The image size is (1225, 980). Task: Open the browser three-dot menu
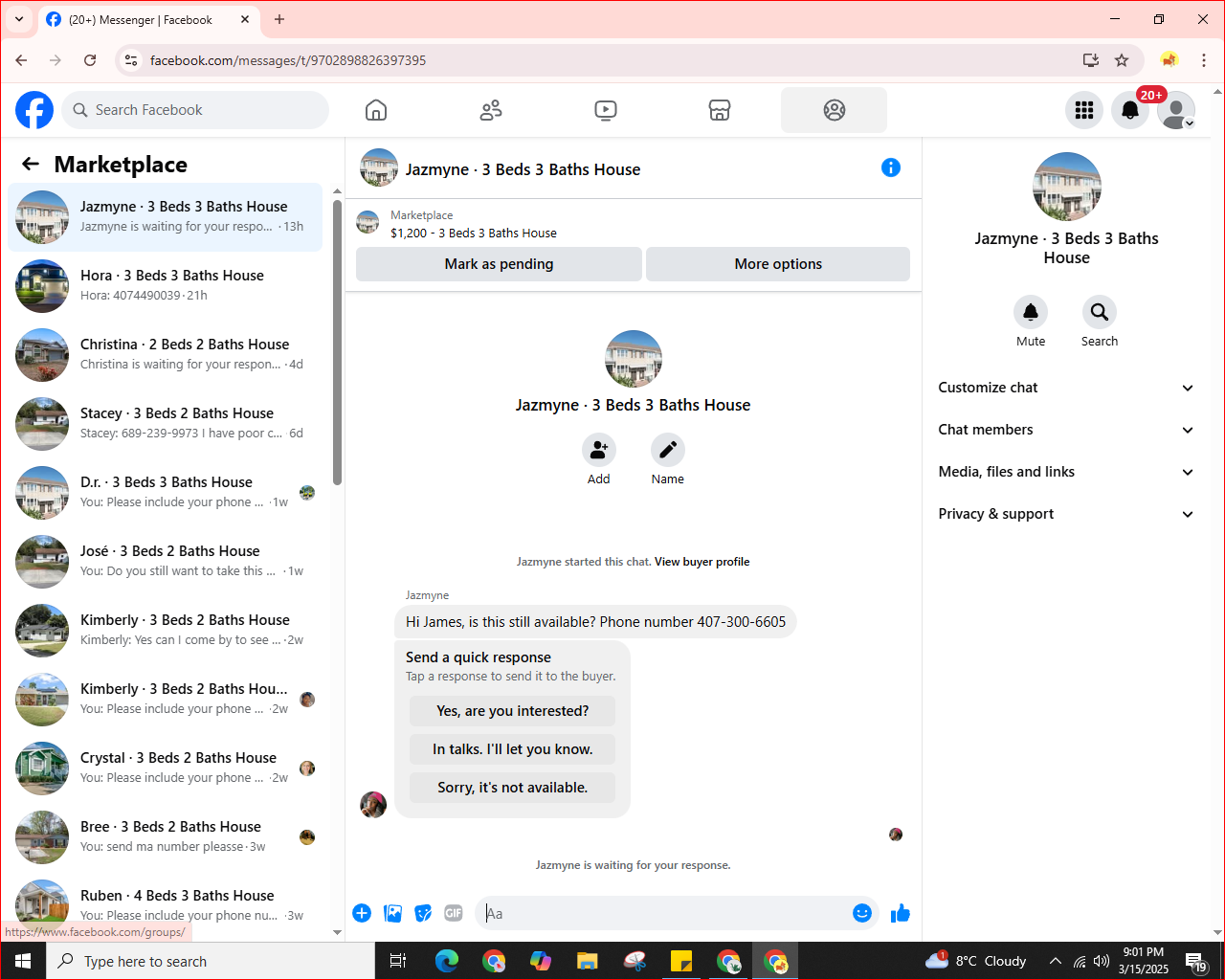1204,60
